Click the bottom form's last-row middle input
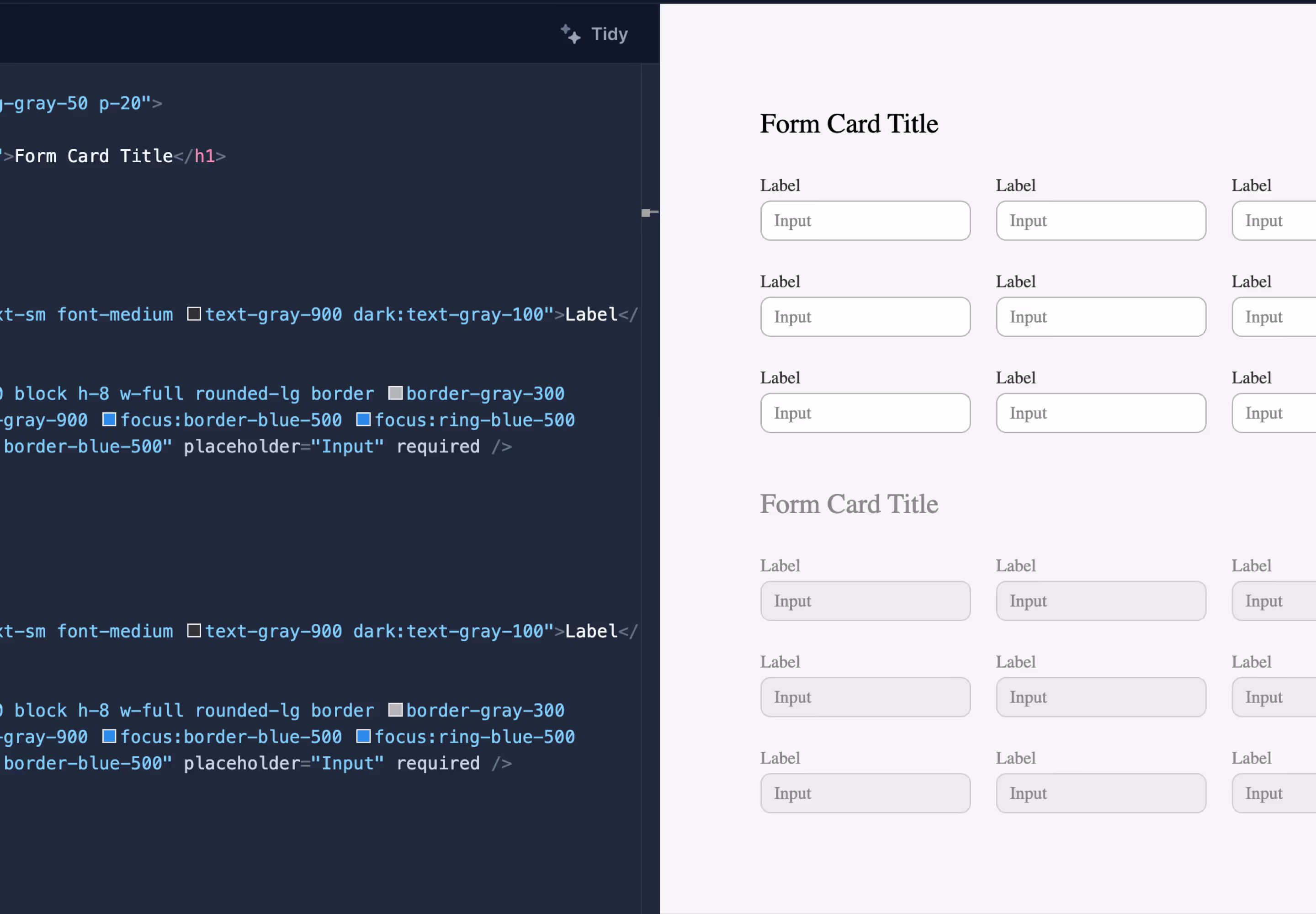Image resolution: width=1316 pixels, height=914 pixels. pos(1100,793)
